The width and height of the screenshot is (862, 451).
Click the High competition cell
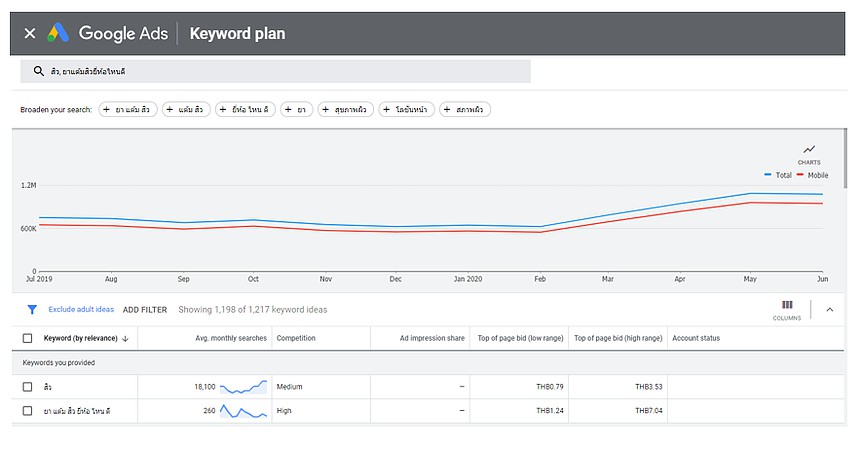point(284,410)
